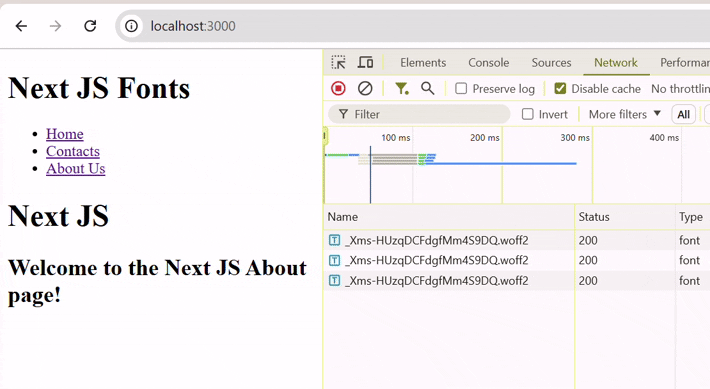Open the Contacts link
Viewport: 710px width, 389px height.
(73, 151)
